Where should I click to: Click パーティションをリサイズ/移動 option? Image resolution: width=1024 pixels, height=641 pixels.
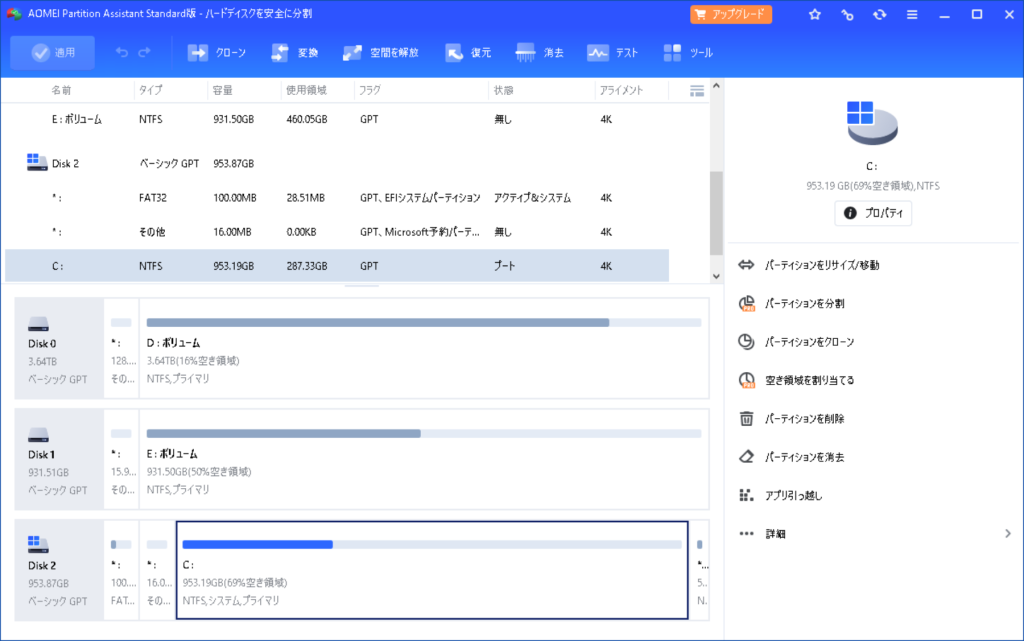(822, 265)
